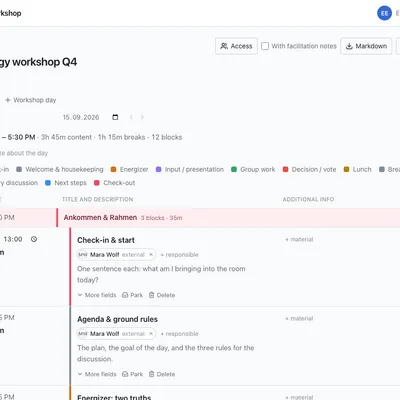Image resolution: width=400 pixels, height=400 pixels.
Task: Delete the Agenda & ground rules block
Action: point(162,374)
